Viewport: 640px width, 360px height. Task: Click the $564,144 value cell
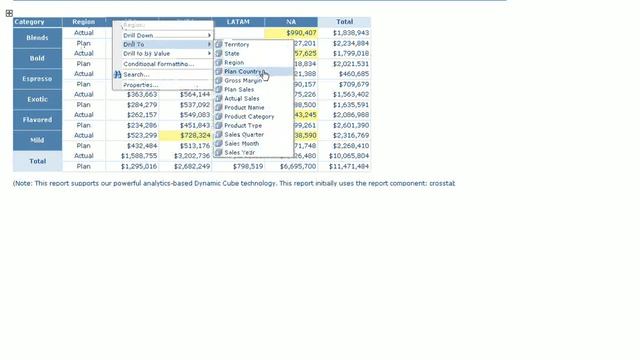[185, 94]
